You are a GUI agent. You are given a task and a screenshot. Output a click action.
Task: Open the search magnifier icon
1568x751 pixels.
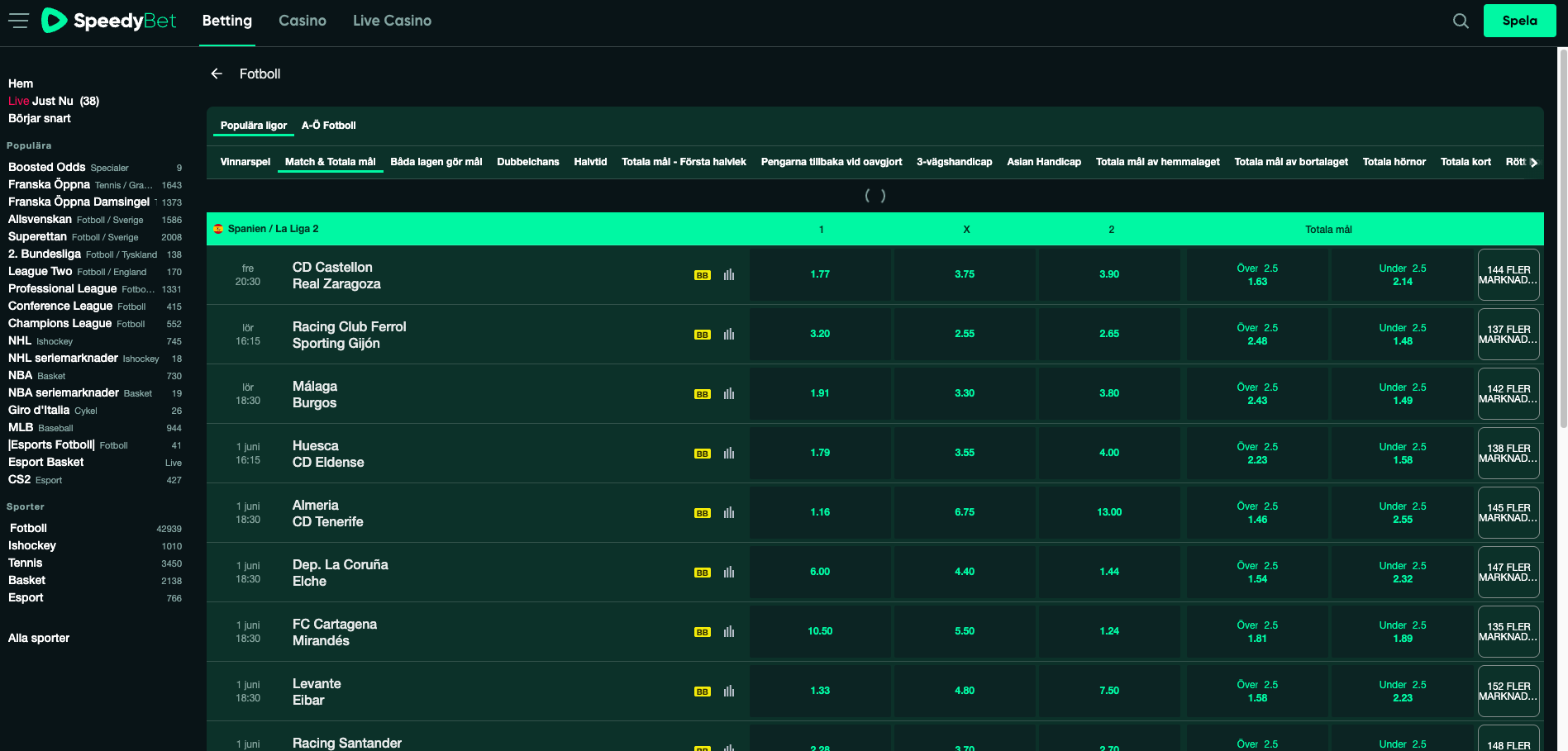pos(1461,21)
